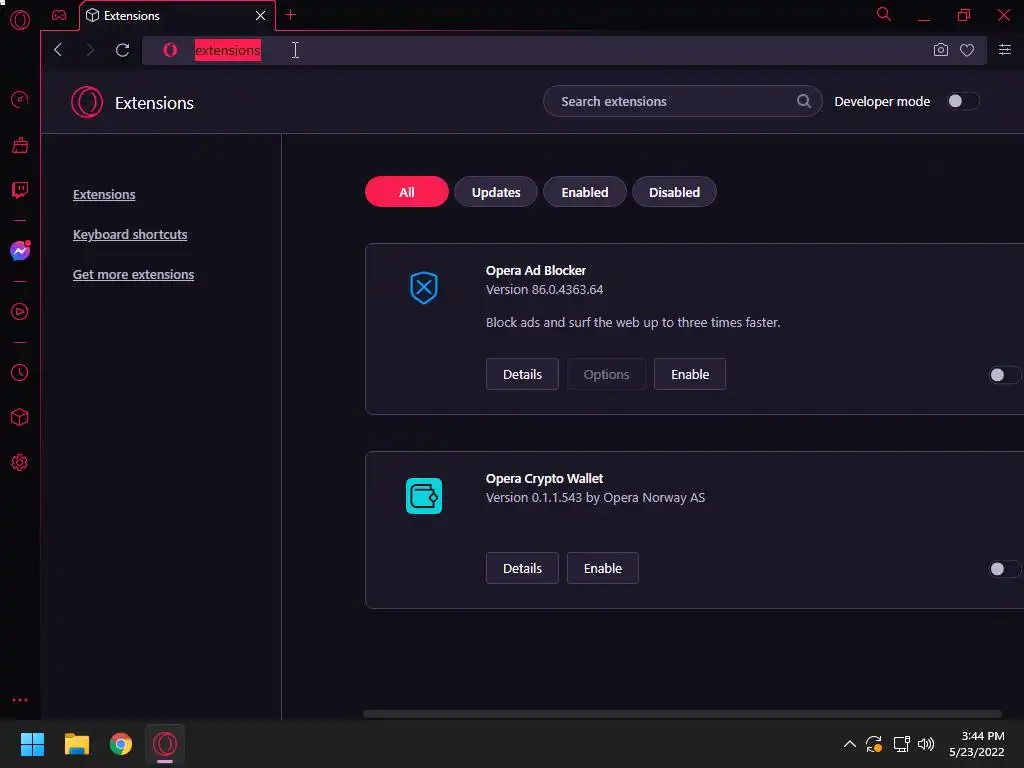Toggle Opera Crypto Wallet switch on

(1004, 569)
